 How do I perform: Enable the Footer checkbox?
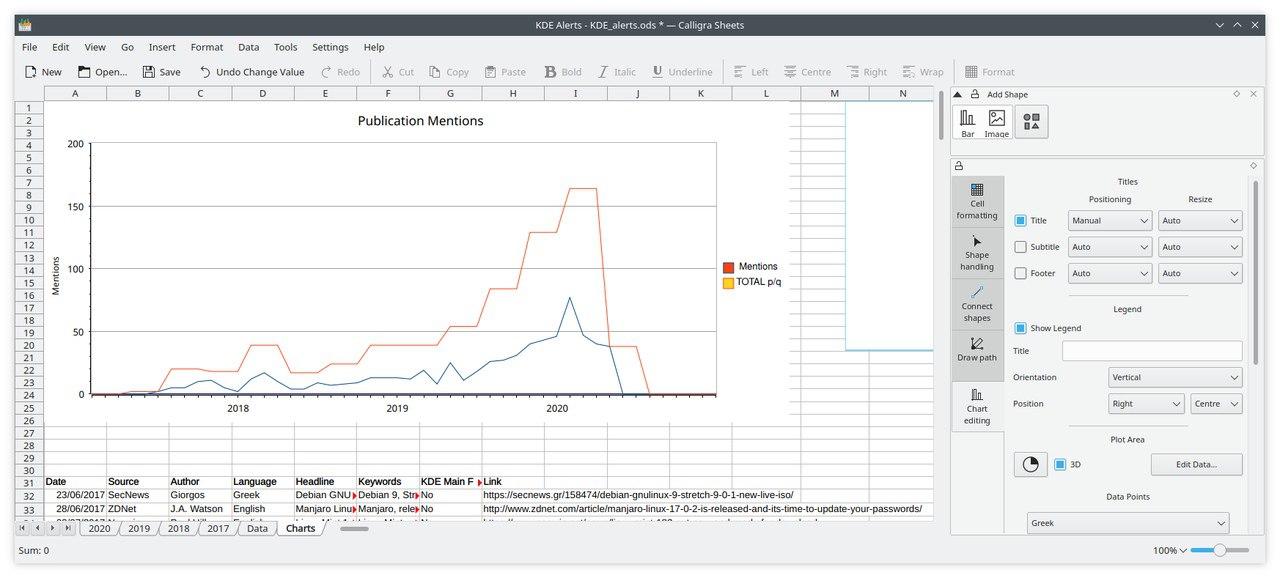pos(1020,273)
